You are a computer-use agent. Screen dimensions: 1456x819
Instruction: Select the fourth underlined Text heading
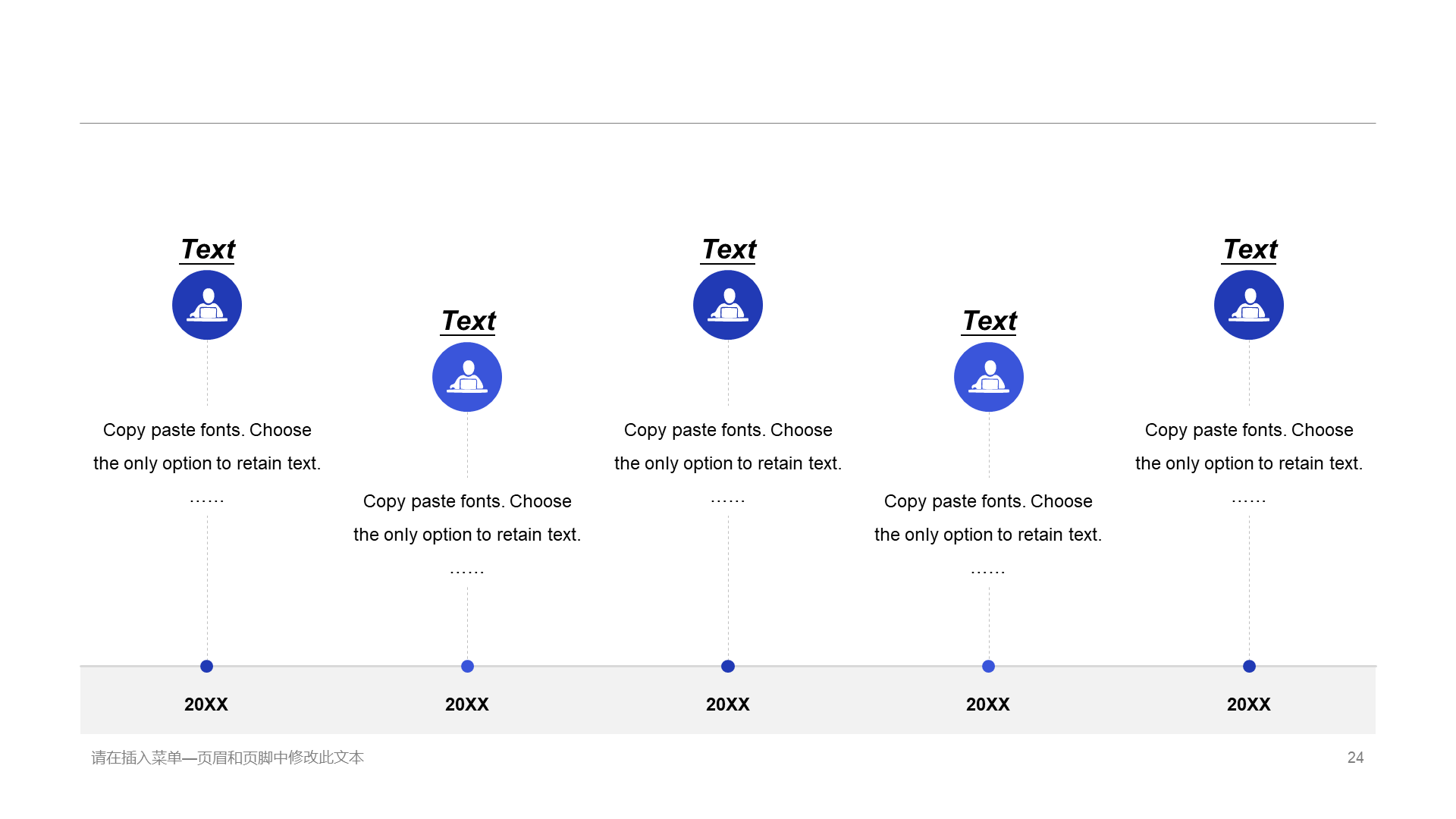click(x=989, y=321)
